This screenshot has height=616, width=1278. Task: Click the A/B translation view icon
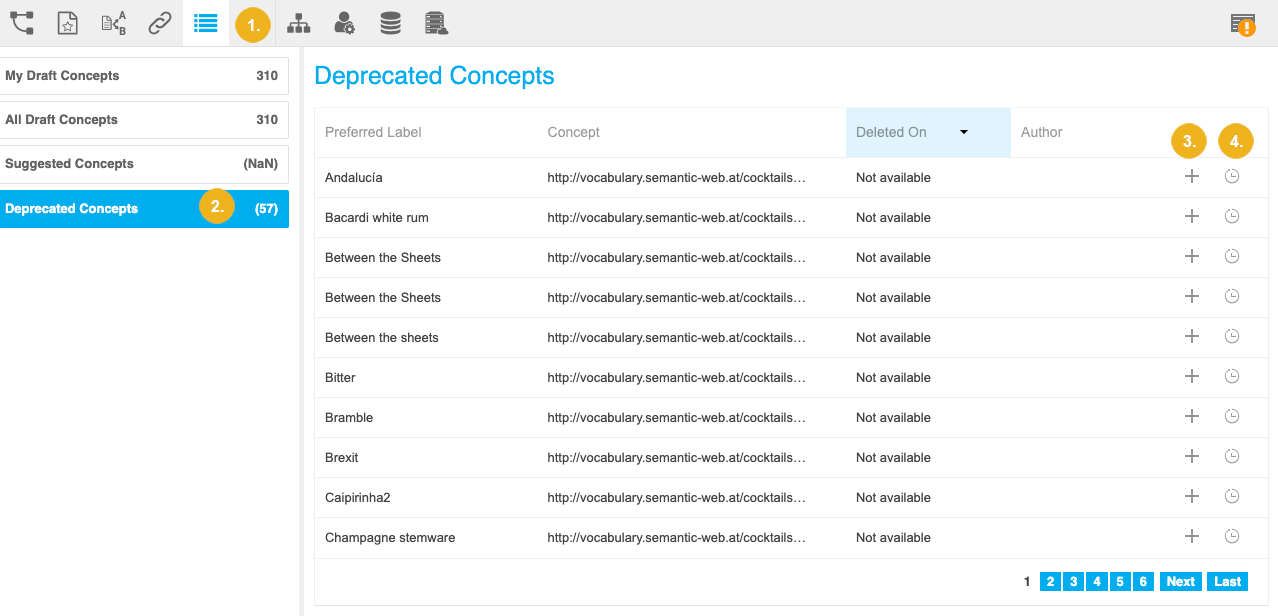click(113, 23)
